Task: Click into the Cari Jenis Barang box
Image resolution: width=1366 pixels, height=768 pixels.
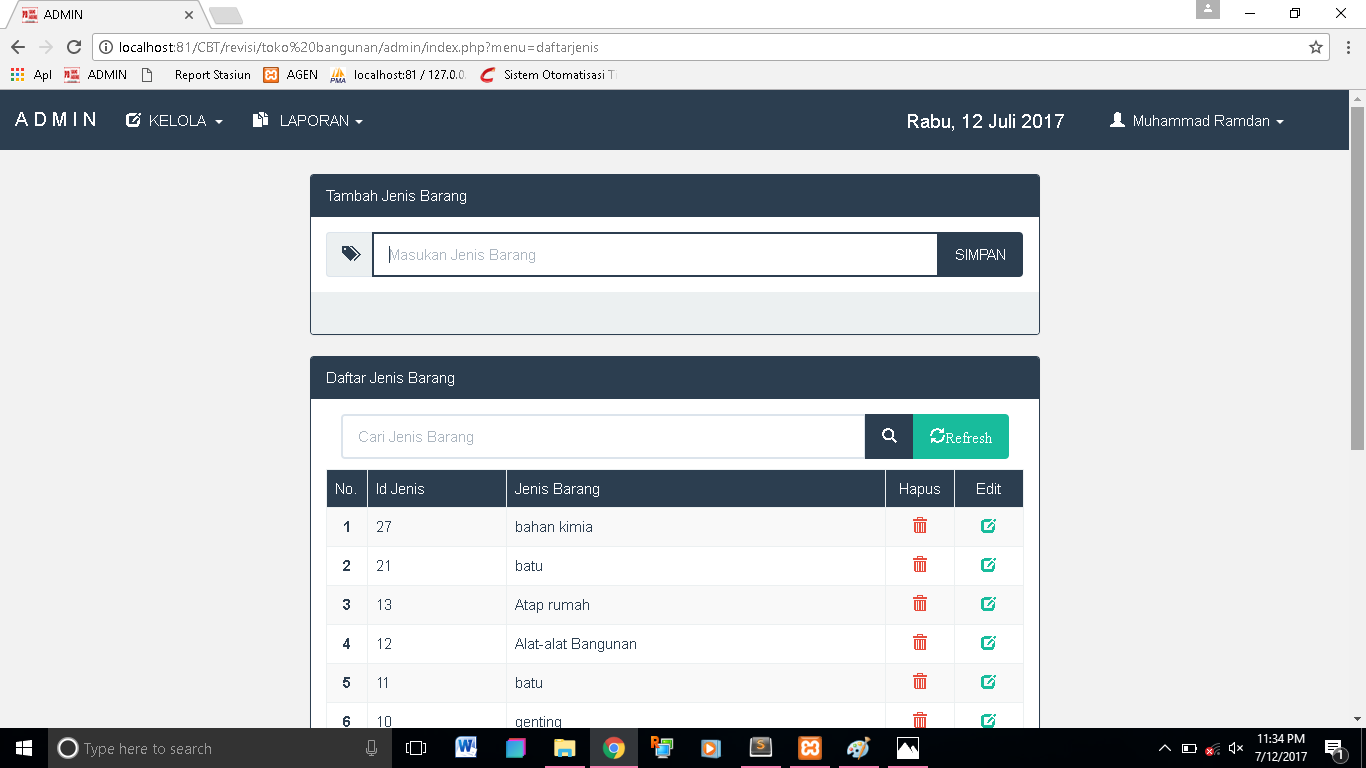Action: [603, 437]
